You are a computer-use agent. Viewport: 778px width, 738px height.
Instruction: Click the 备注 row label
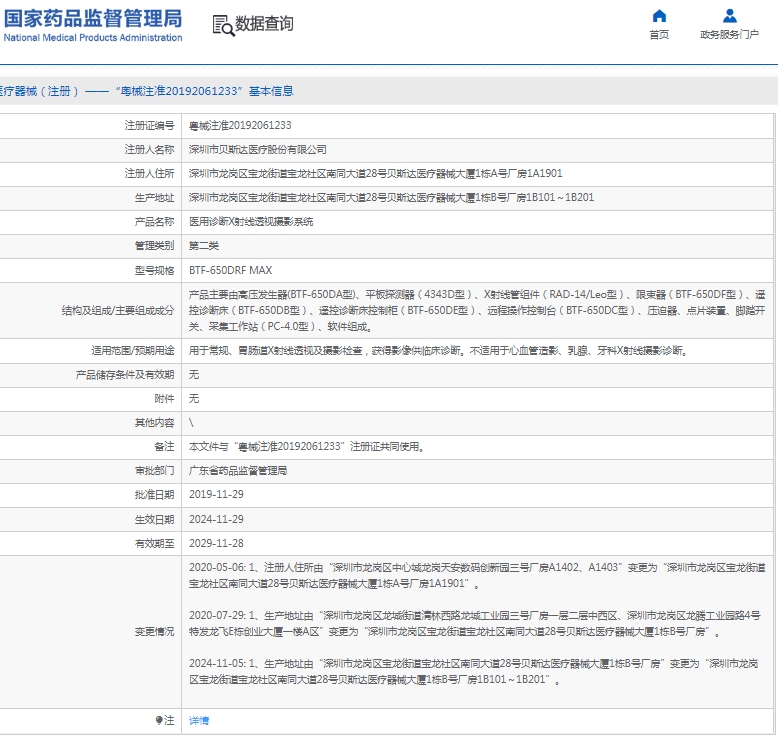point(164,446)
